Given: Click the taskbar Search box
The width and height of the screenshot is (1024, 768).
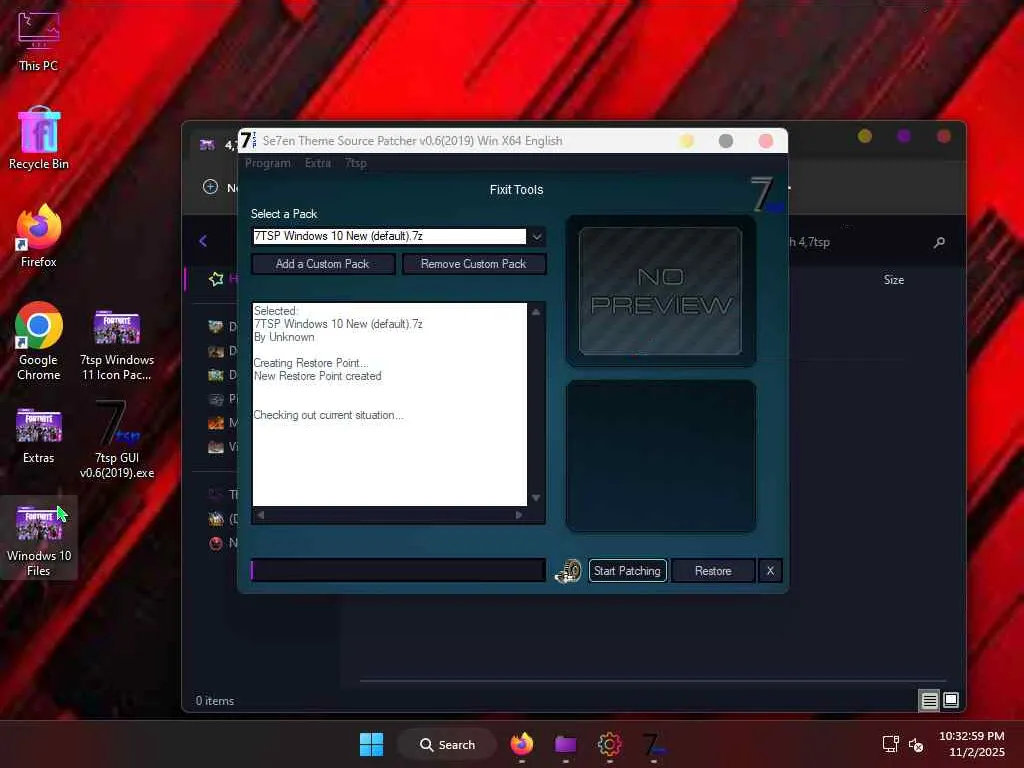Looking at the screenshot, I should pos(448,744).
